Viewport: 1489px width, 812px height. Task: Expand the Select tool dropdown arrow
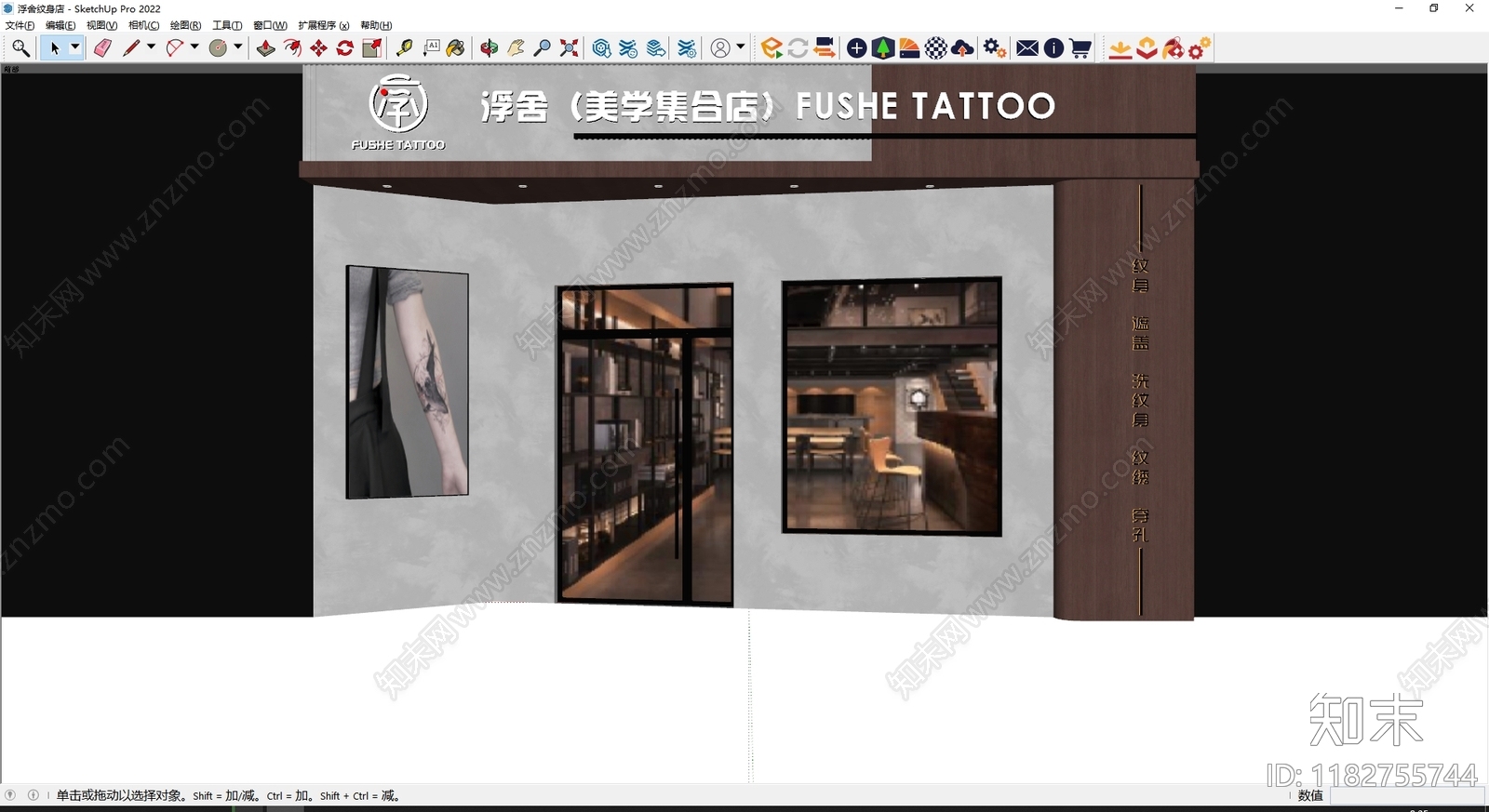pyautogui.click(x=75, y=47)
